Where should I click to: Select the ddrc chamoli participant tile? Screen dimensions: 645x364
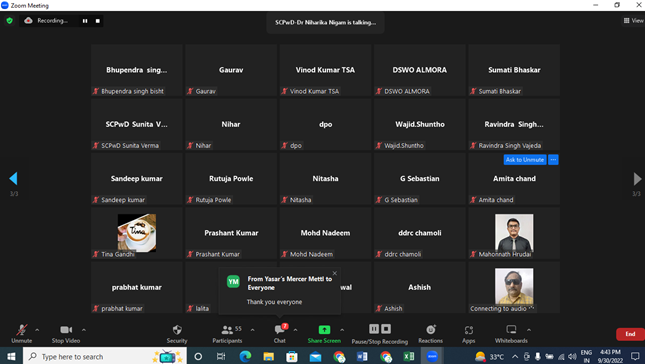420,233
